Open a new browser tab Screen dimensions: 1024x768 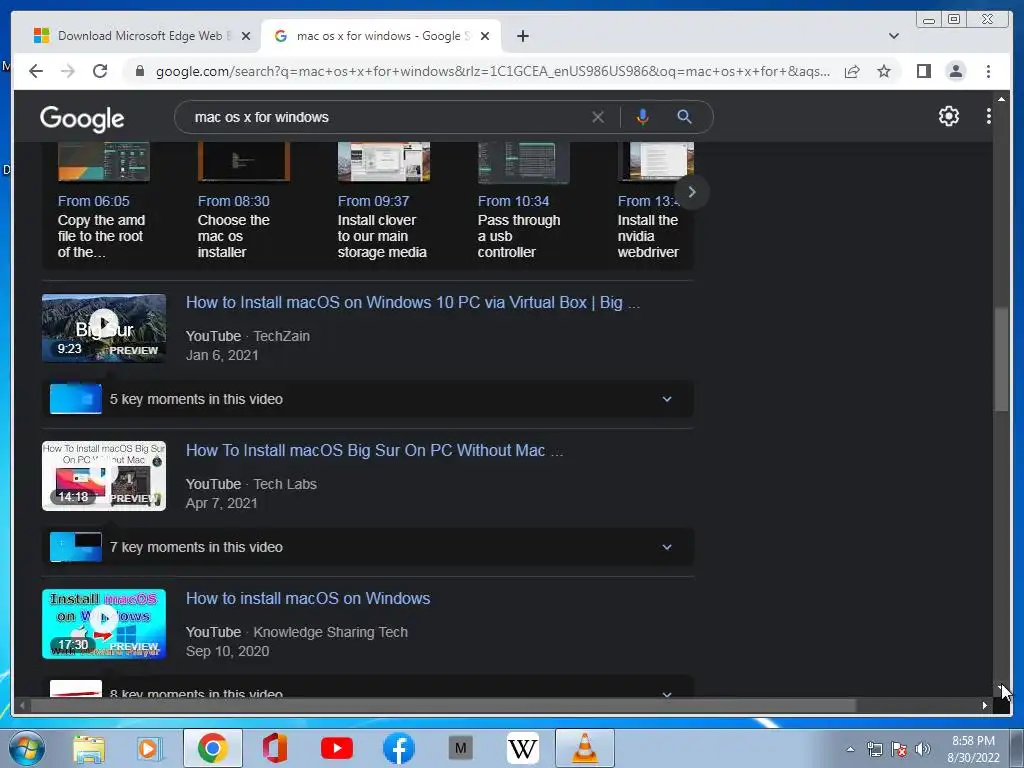point(522,36)
